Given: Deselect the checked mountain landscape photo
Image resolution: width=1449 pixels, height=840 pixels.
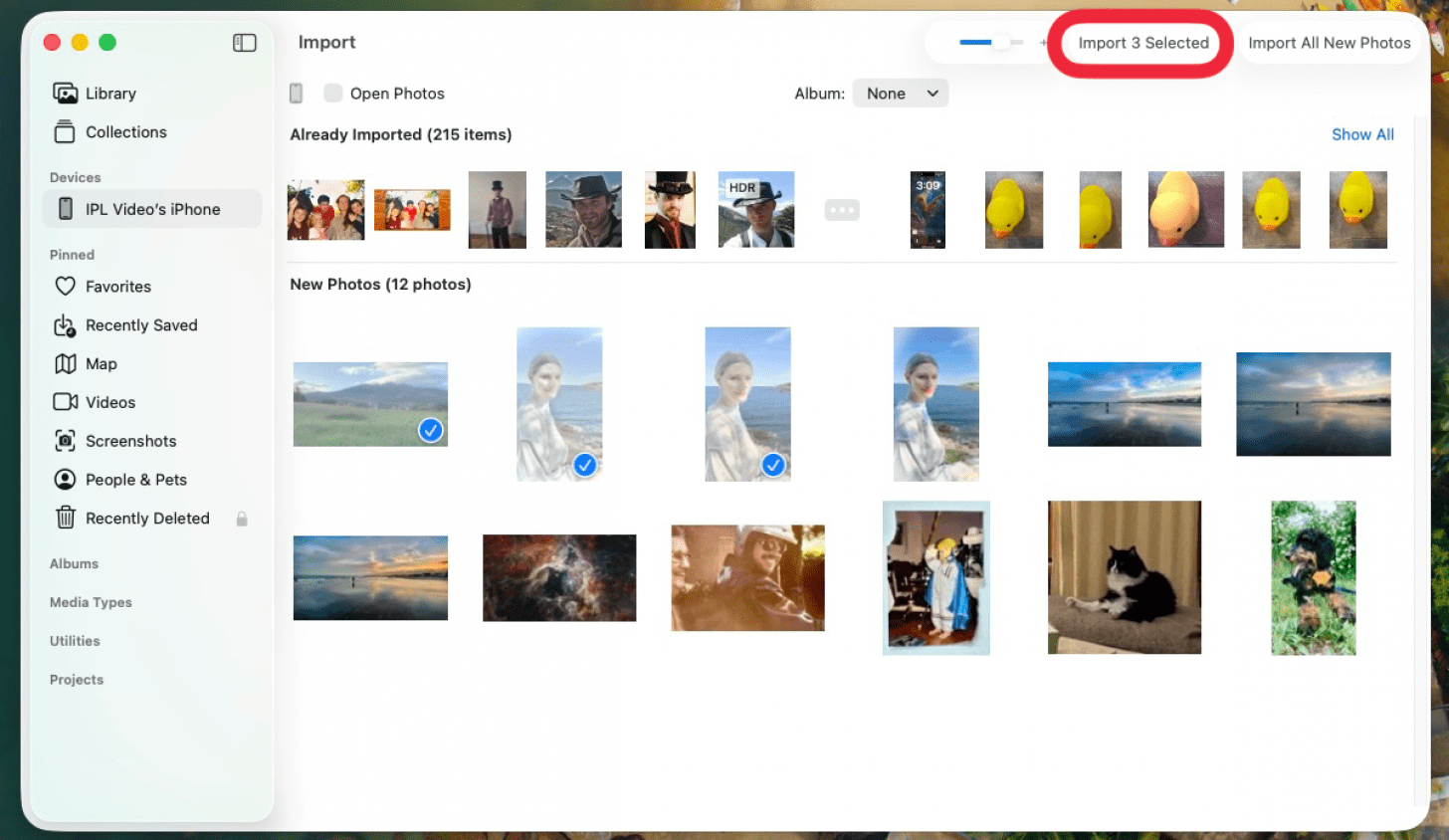Looking at the screenshot, I should (x=430, y=430).
